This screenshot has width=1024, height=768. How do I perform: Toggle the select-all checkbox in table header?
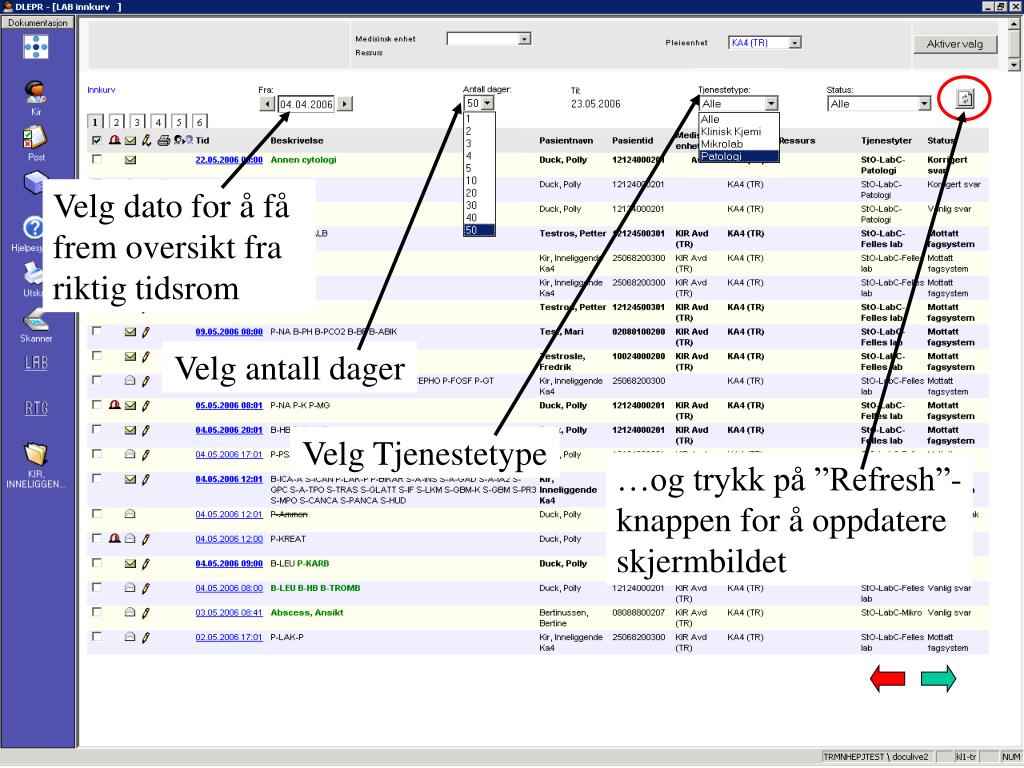tap(97, 140)
